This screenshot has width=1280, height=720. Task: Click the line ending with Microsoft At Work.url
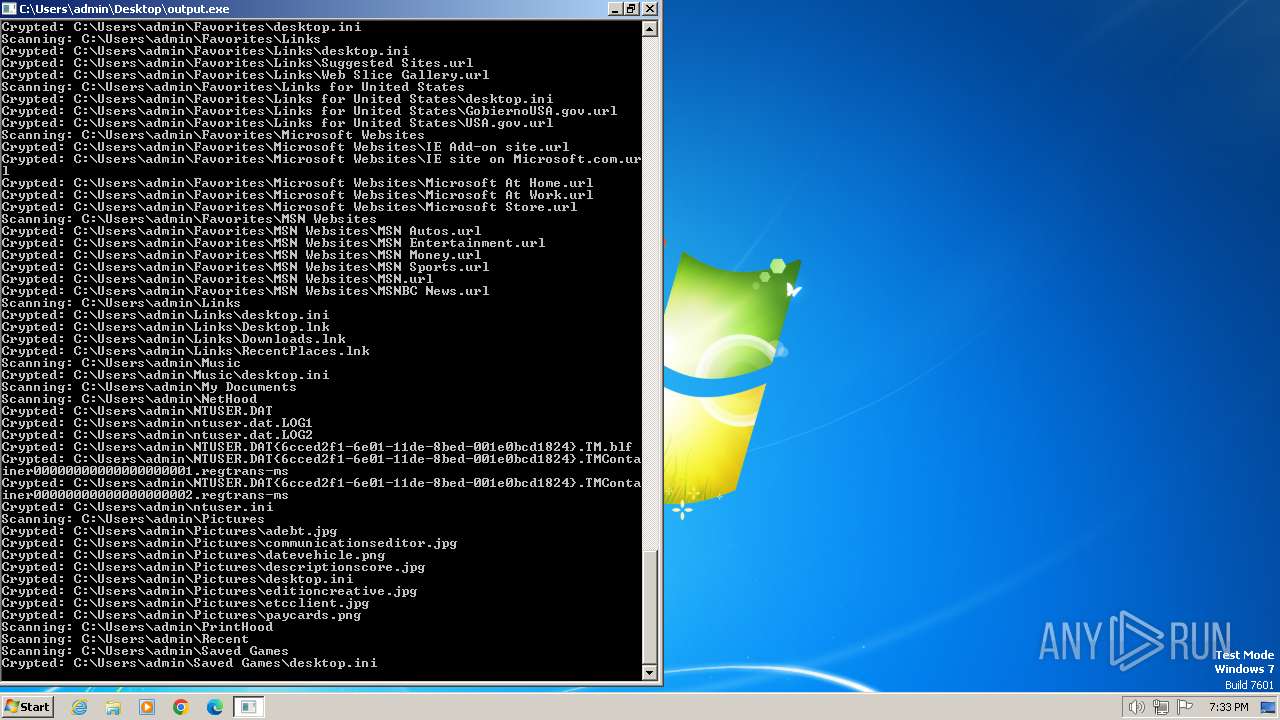(x=297, y=195)
